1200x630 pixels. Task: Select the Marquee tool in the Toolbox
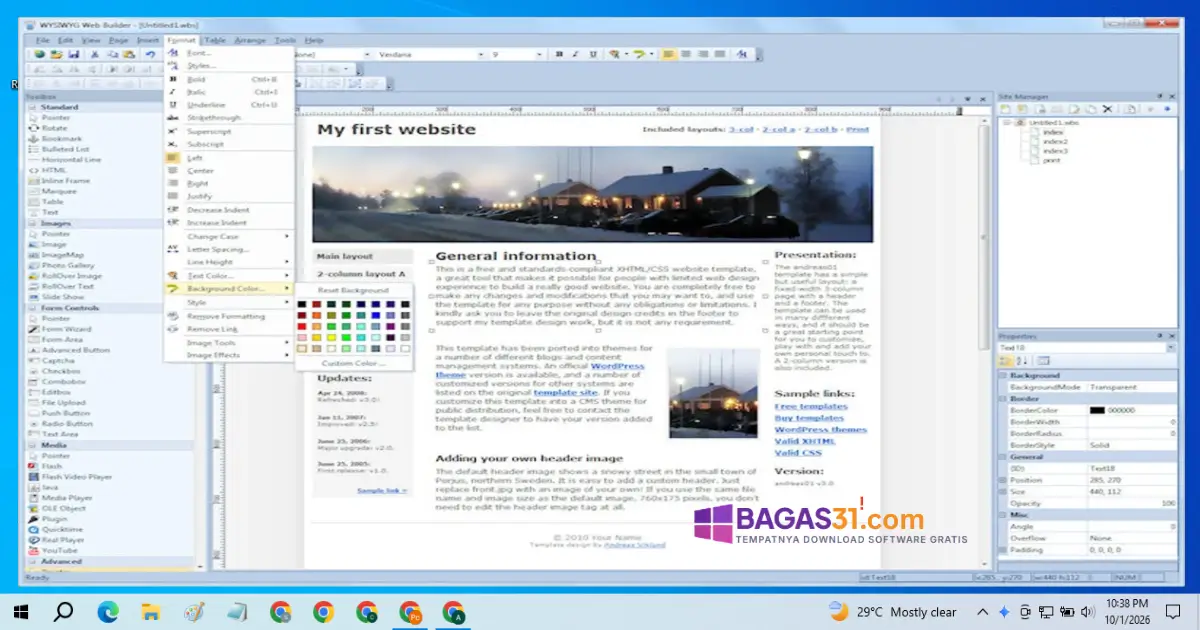point(58,191)
